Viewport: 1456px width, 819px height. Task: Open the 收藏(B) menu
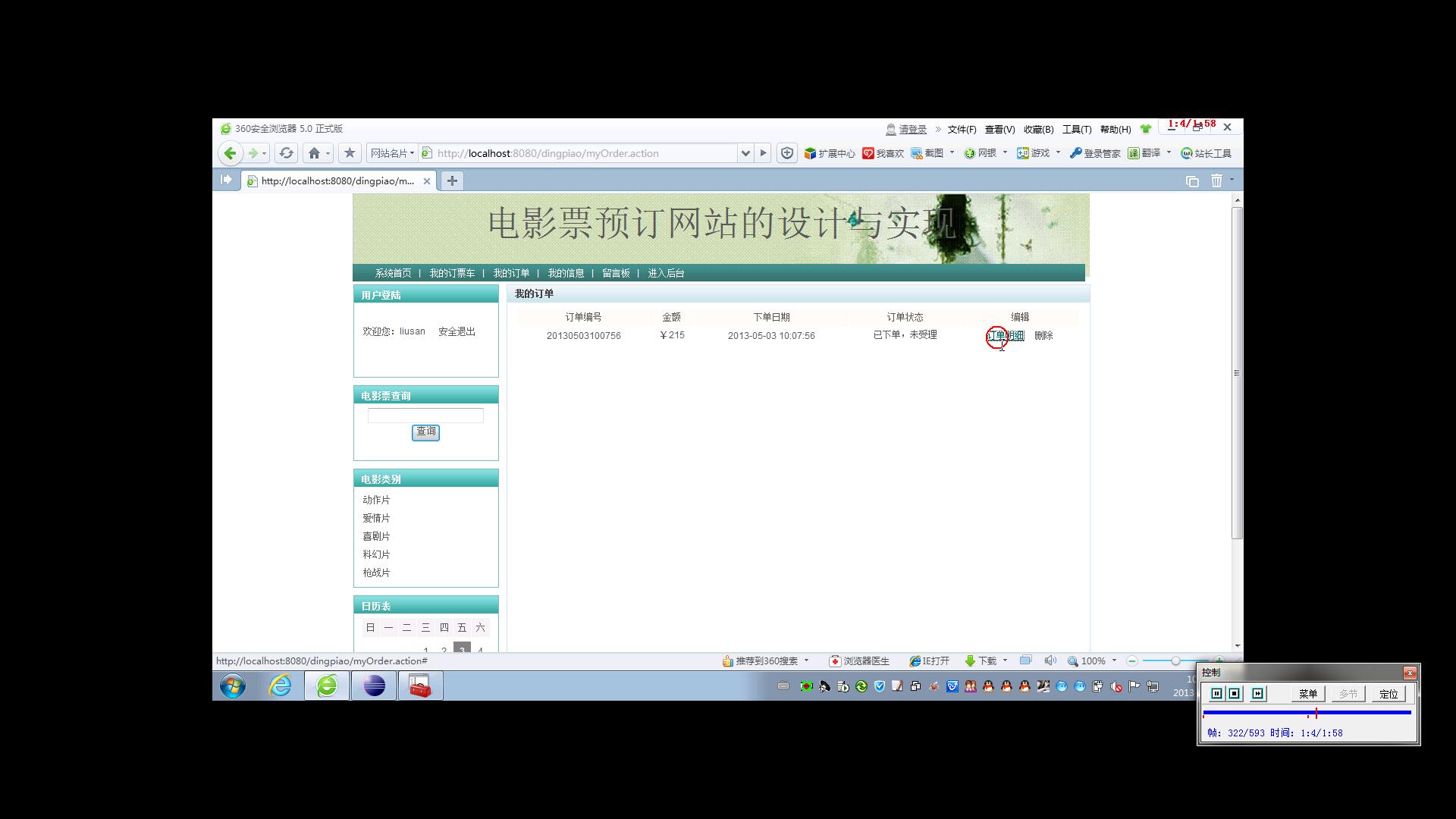1038,130
